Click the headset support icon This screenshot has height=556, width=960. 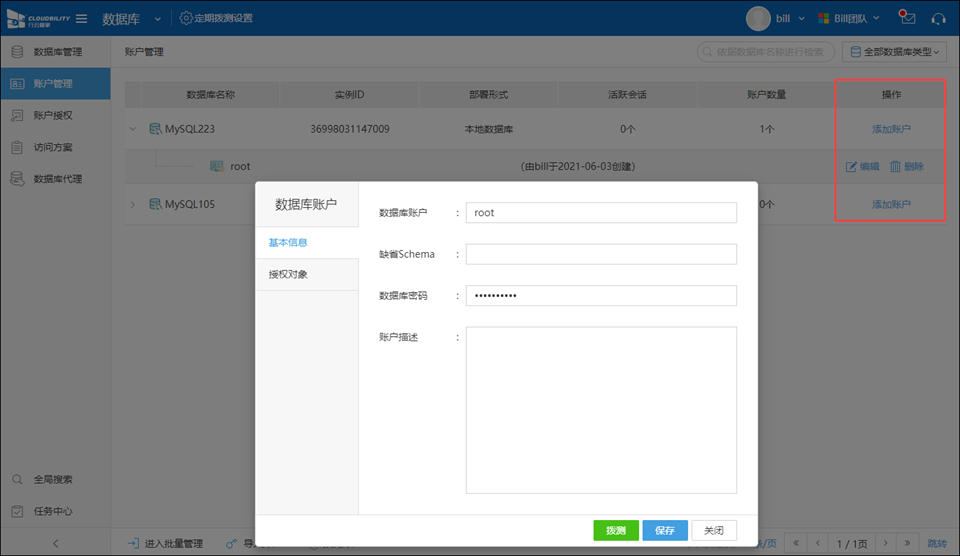pyautogui.click(x=938, y=18)
